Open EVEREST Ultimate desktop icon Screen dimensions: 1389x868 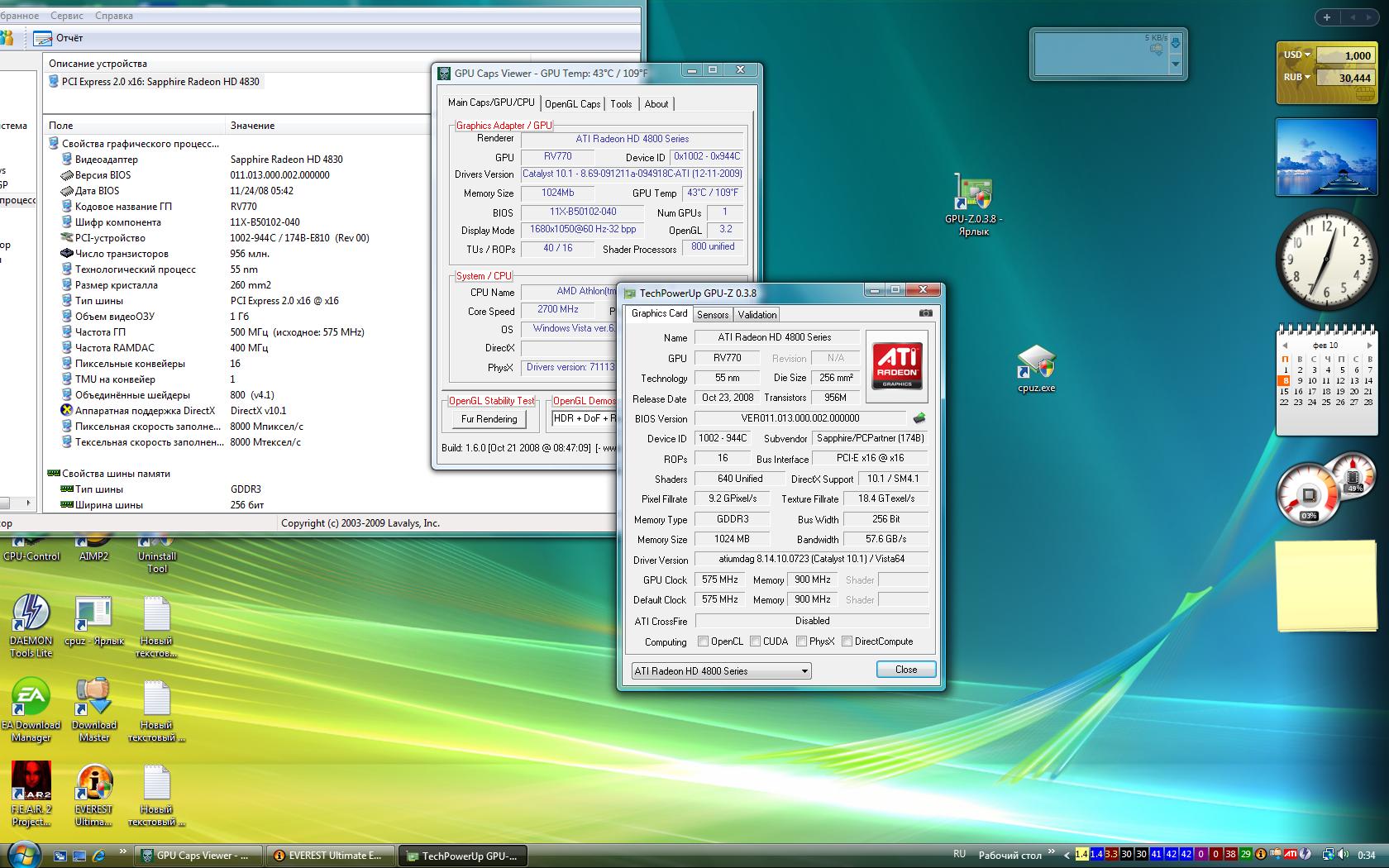point(93,795)
